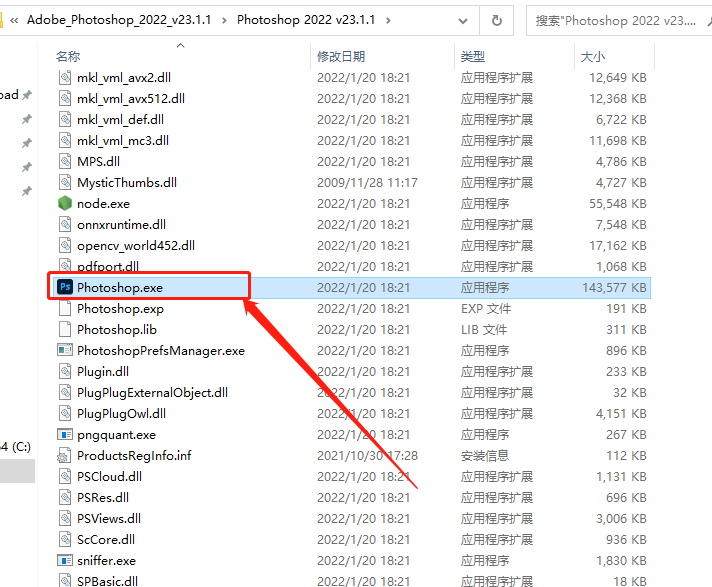Select the Photoshop.lib file name
The width and height of the screenshot is (712, 587).
pyautogui.click(x=117, y=330)
